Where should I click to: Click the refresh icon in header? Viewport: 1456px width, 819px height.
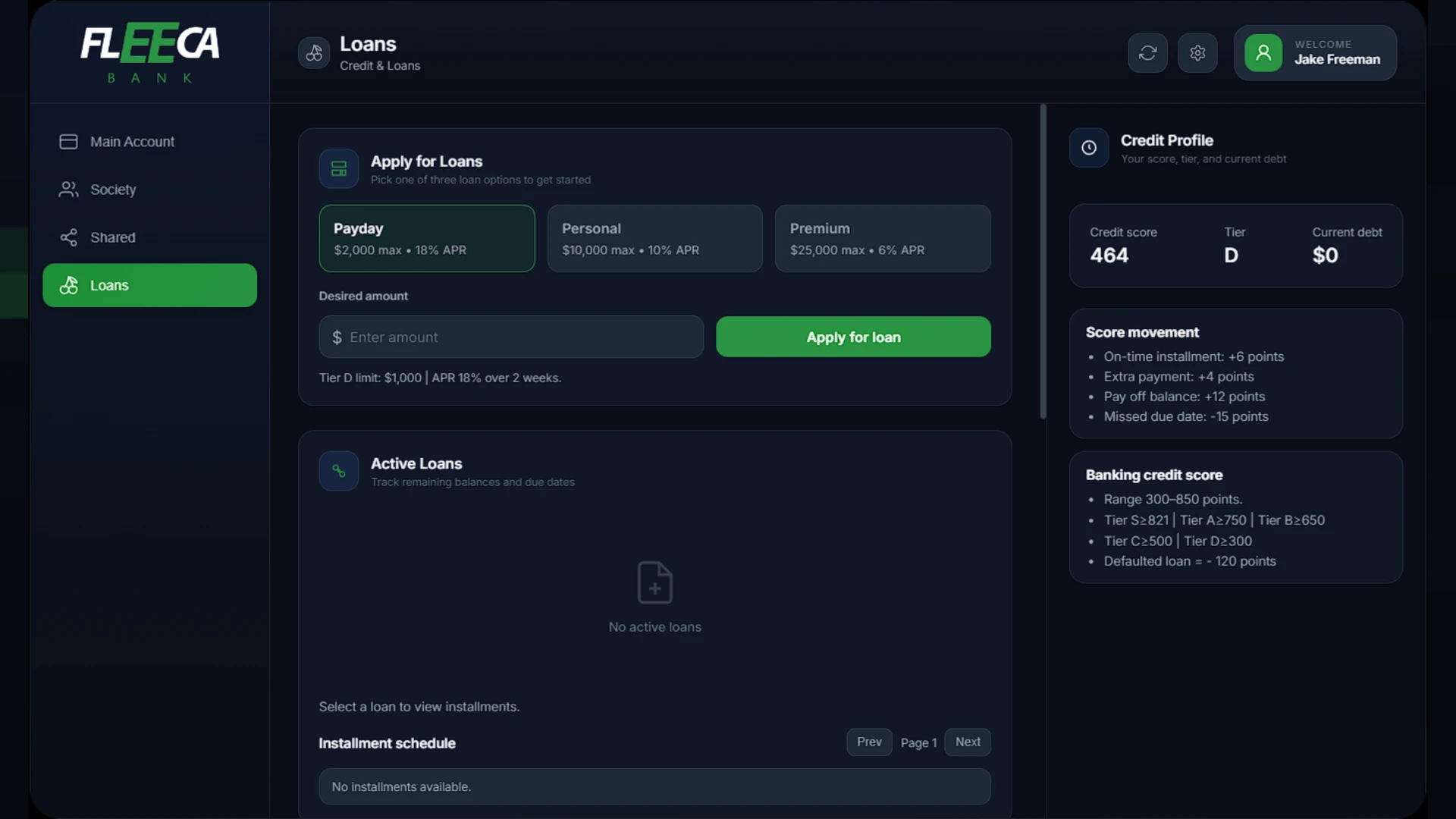[x=1147, y=53]
